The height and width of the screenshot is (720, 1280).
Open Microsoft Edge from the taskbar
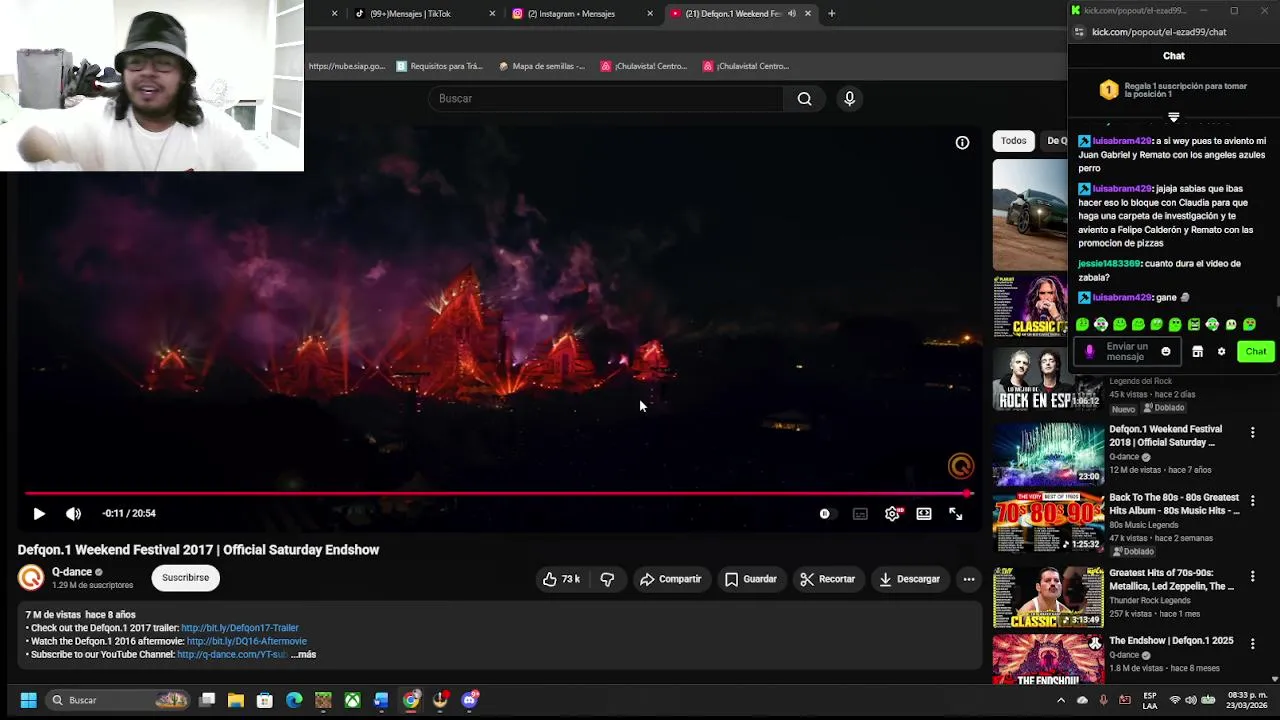(294, 700)
